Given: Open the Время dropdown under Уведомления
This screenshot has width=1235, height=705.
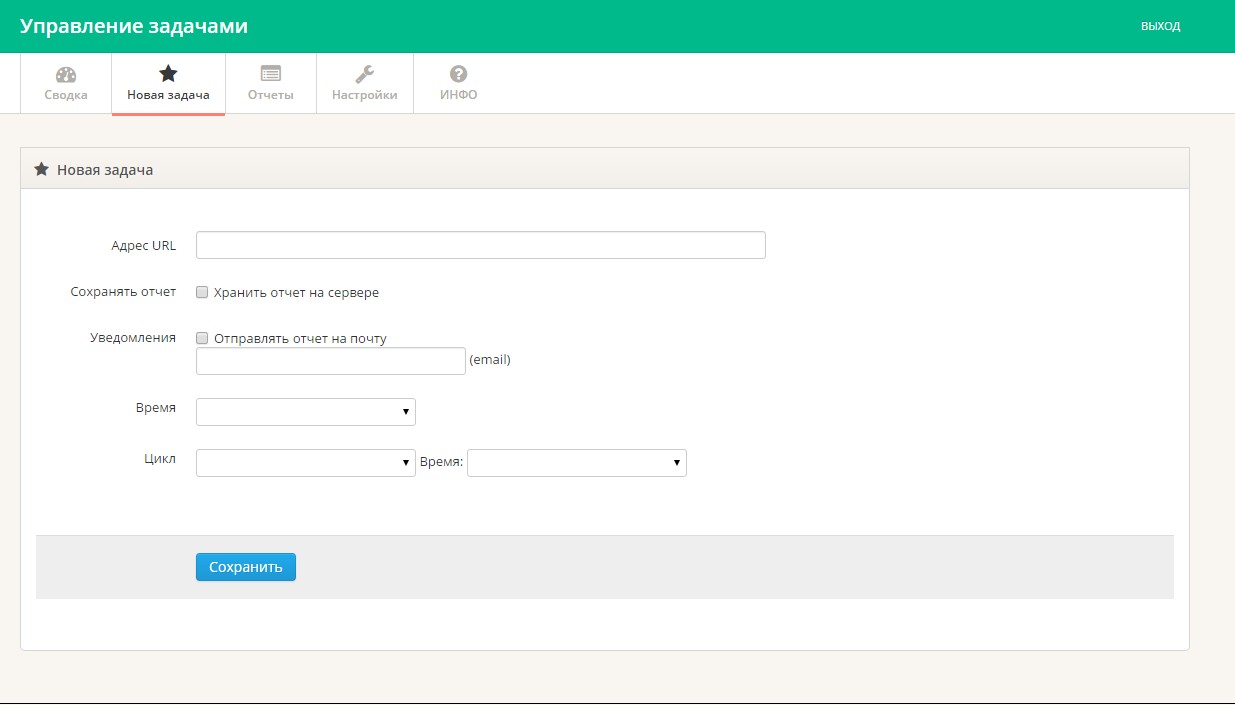Looking at the screenshot, I should point(306,412).
